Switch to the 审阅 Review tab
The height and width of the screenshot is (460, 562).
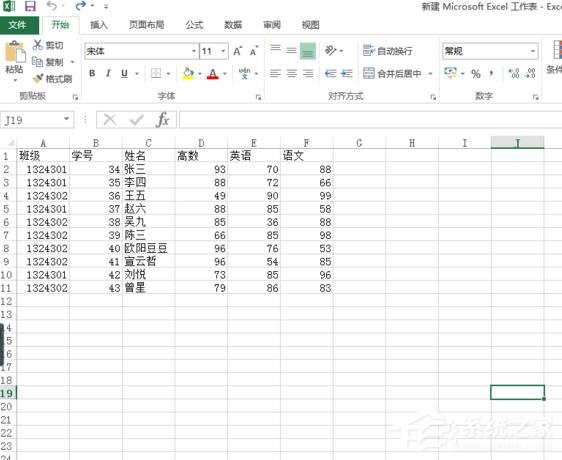pyautogui.click(x=272, y=25)
